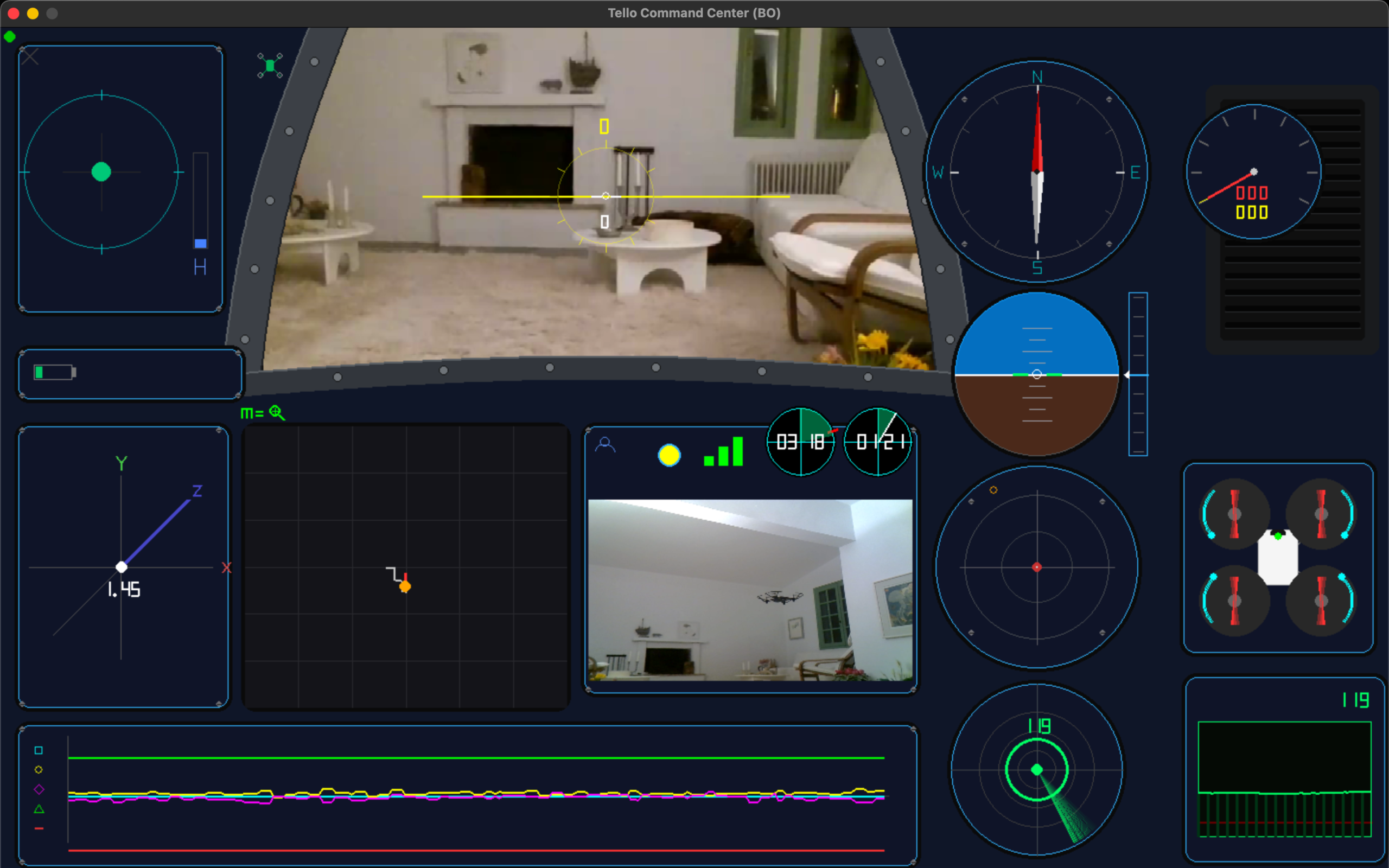Screen dimensions: 1389x868
Task: Toggle the cyan square graph legend marker
Action: 39,750
